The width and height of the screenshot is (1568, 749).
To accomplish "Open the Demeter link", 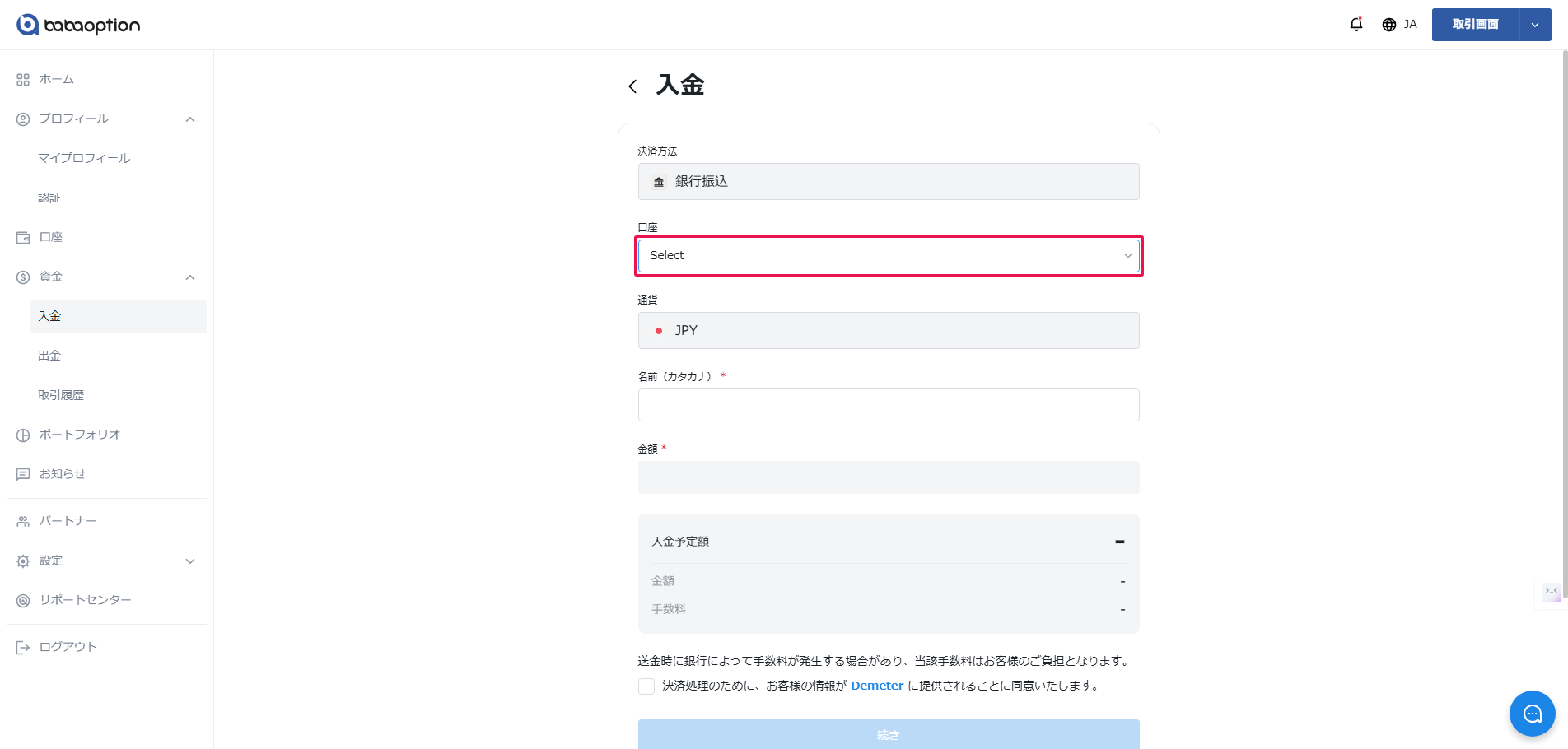I will [x=876, y=686].
